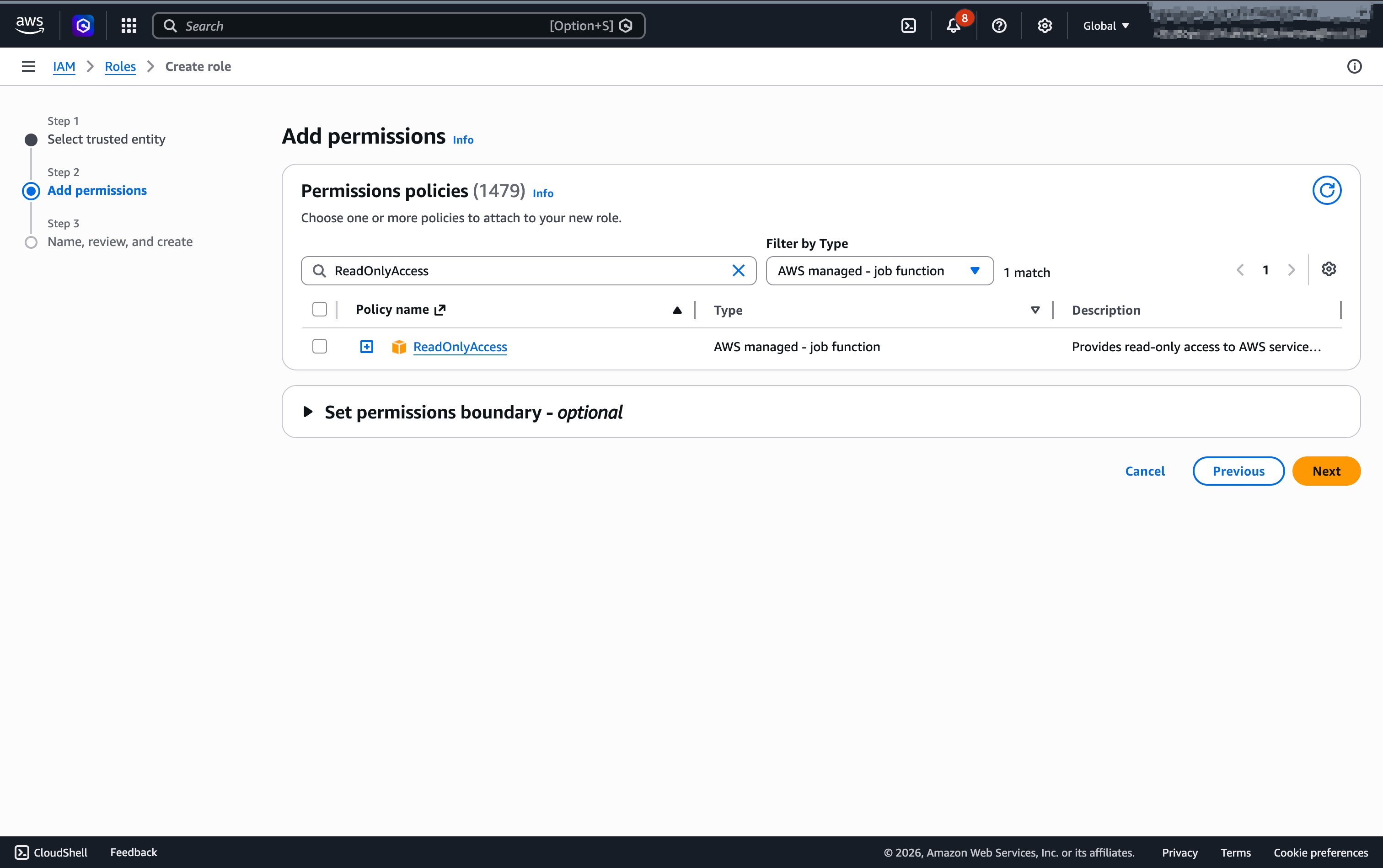Viewport: 1383px width, 868px height.
Task: Click the Type column header text
Action: tap(728, 310)
